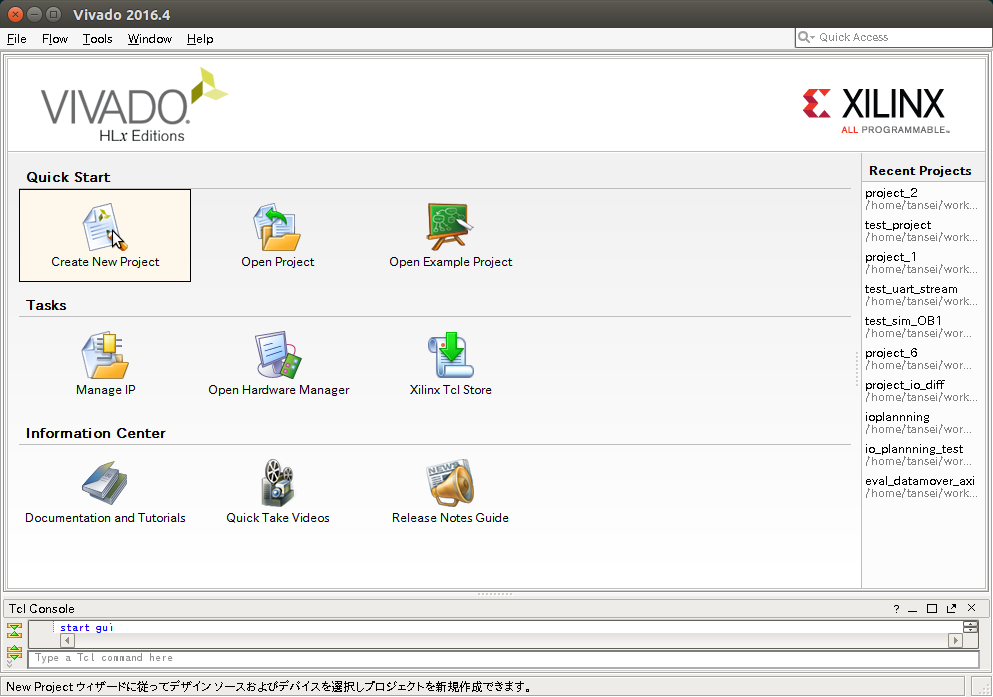Minimize the Tcl Console panel
This screenshot has height=697, width=993.
pos(913,609)
